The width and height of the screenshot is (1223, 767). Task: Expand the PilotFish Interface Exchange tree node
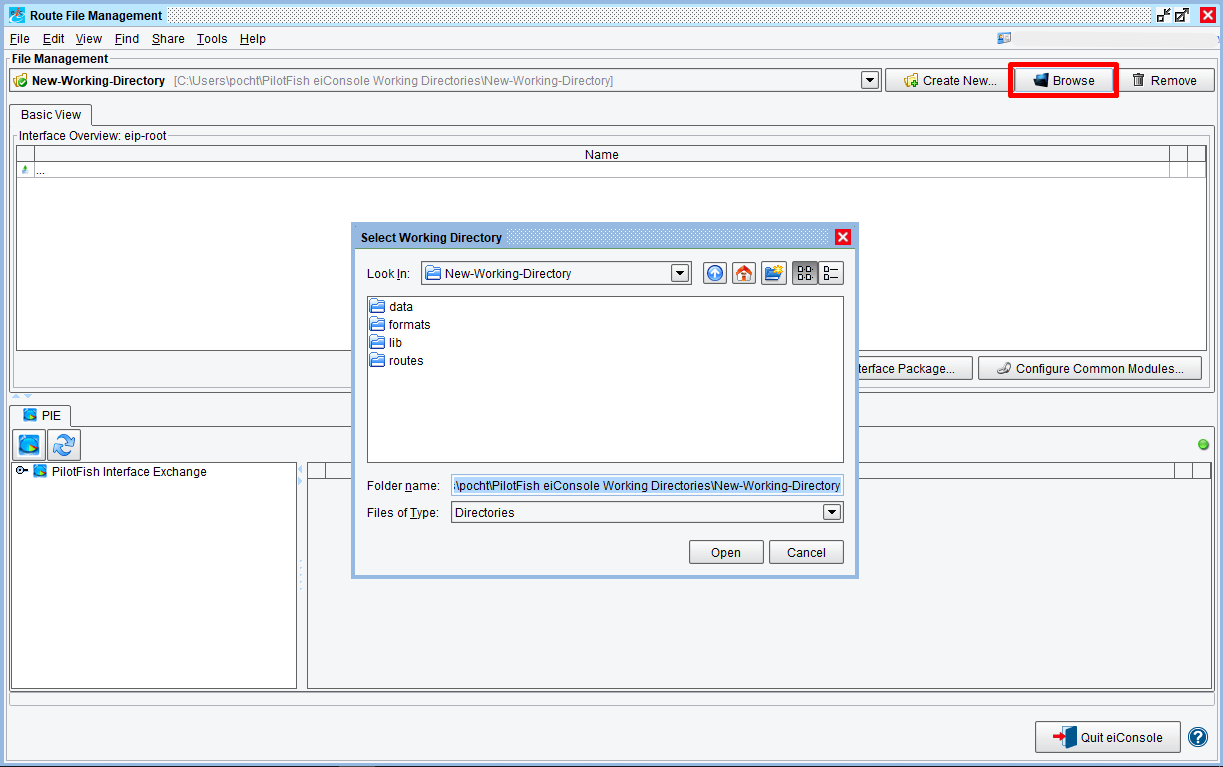[21, 471]
